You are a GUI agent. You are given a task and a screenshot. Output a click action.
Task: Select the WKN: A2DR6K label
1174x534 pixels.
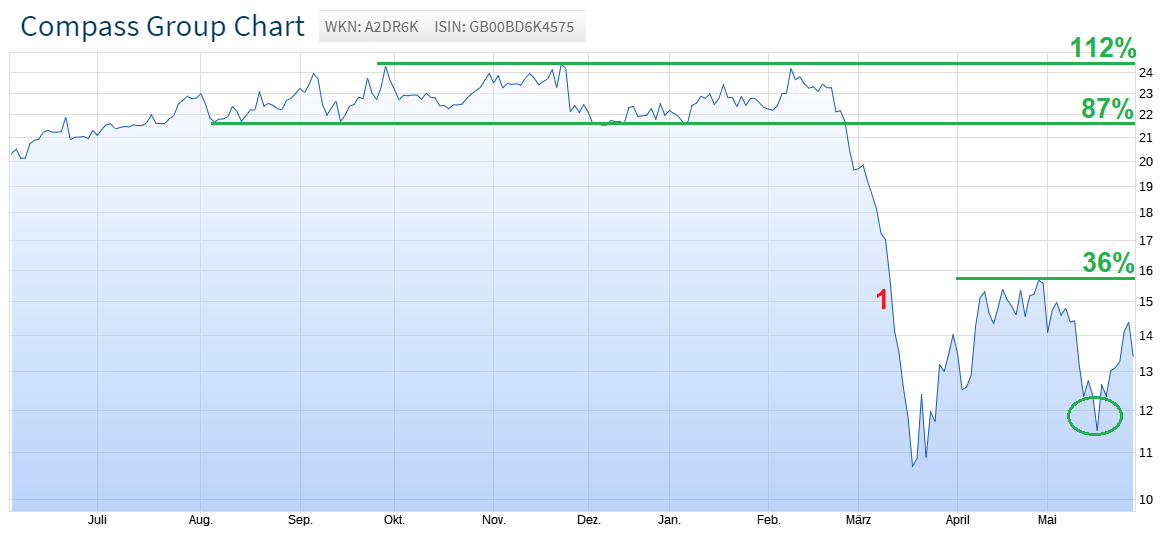[x=371, y=28]
